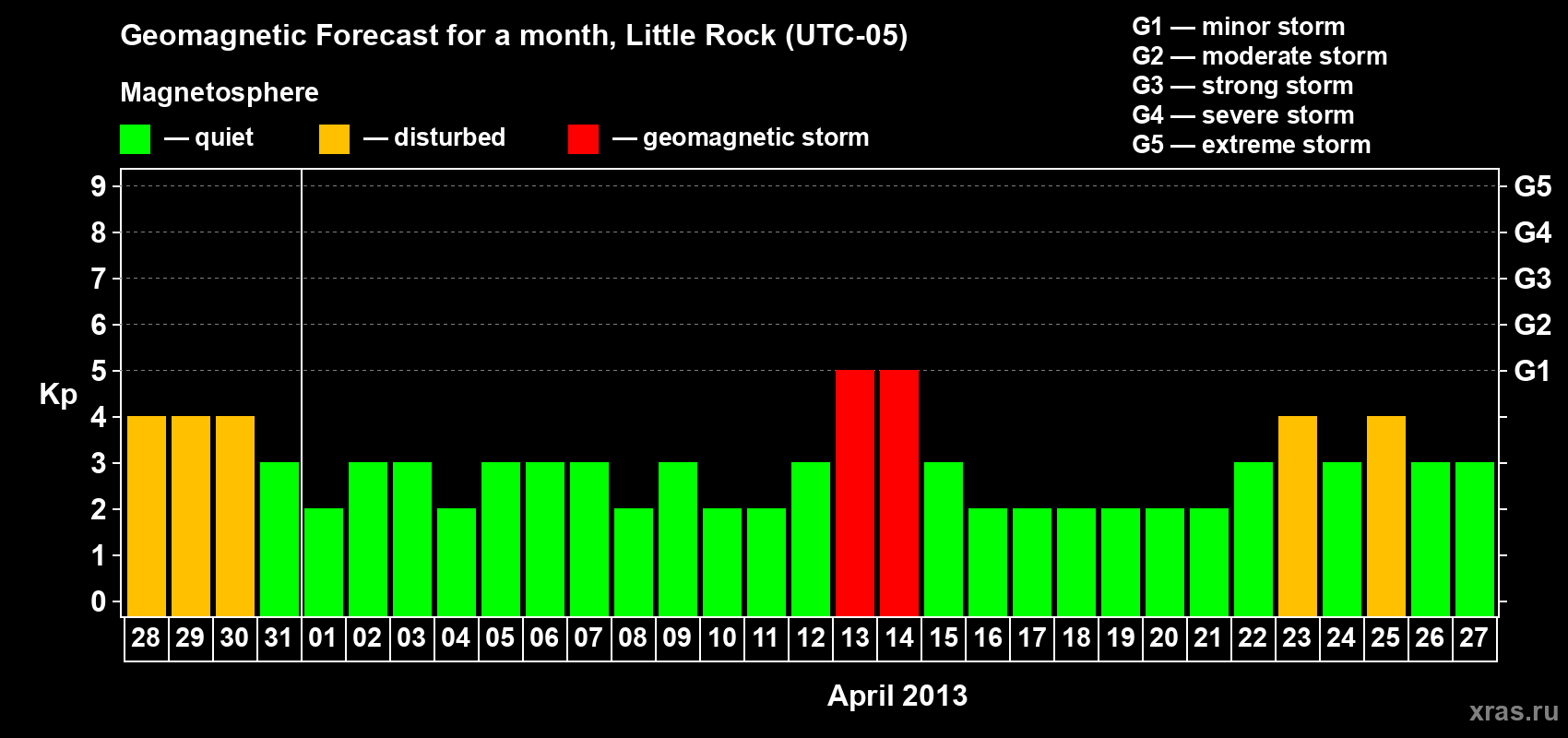Click the date label 01
1568x738 pixels.
[323, 638]
